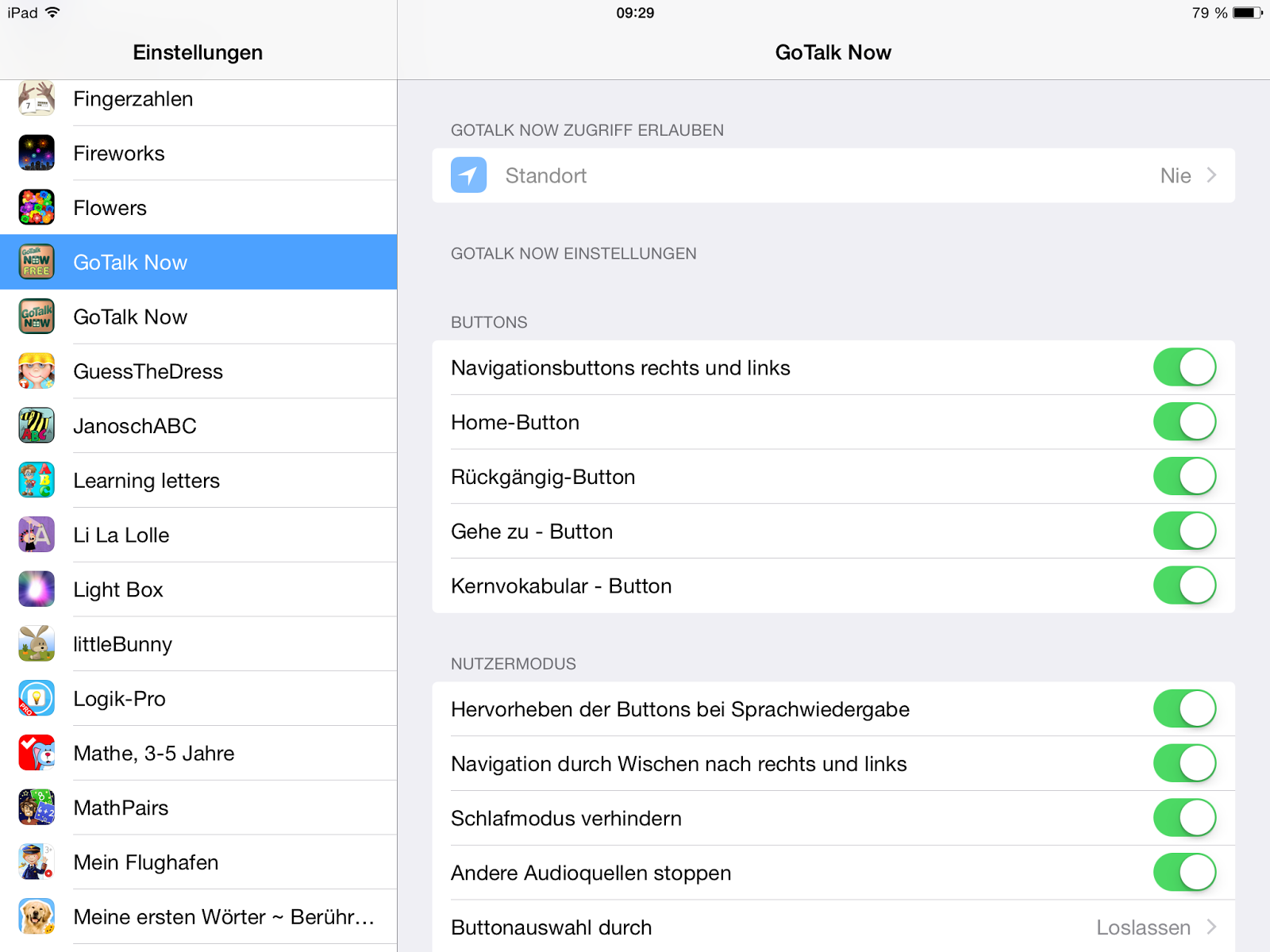Toggle Hervorheben der Buttons bei Sprachwiedergabe
The width and height of the screenshot is (1270, 952).
click(x=1184, y=709)
